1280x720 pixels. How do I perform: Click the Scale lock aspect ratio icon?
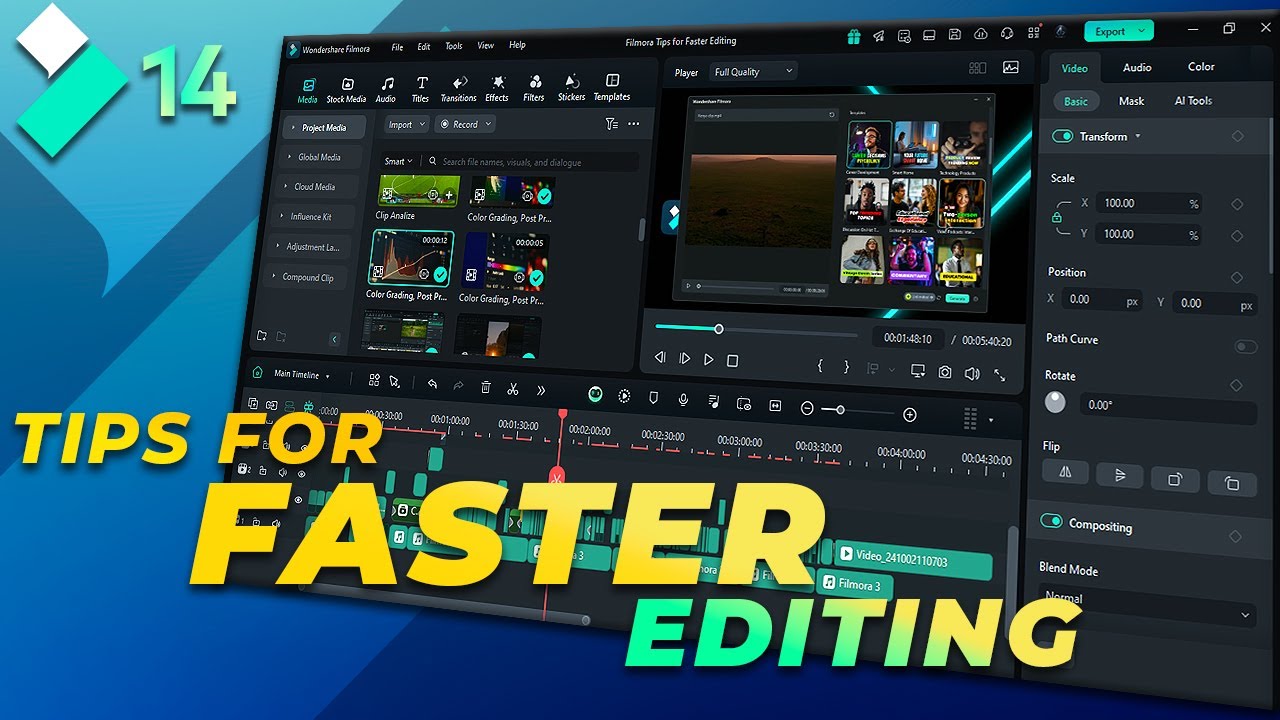[x=1056, y=217]
